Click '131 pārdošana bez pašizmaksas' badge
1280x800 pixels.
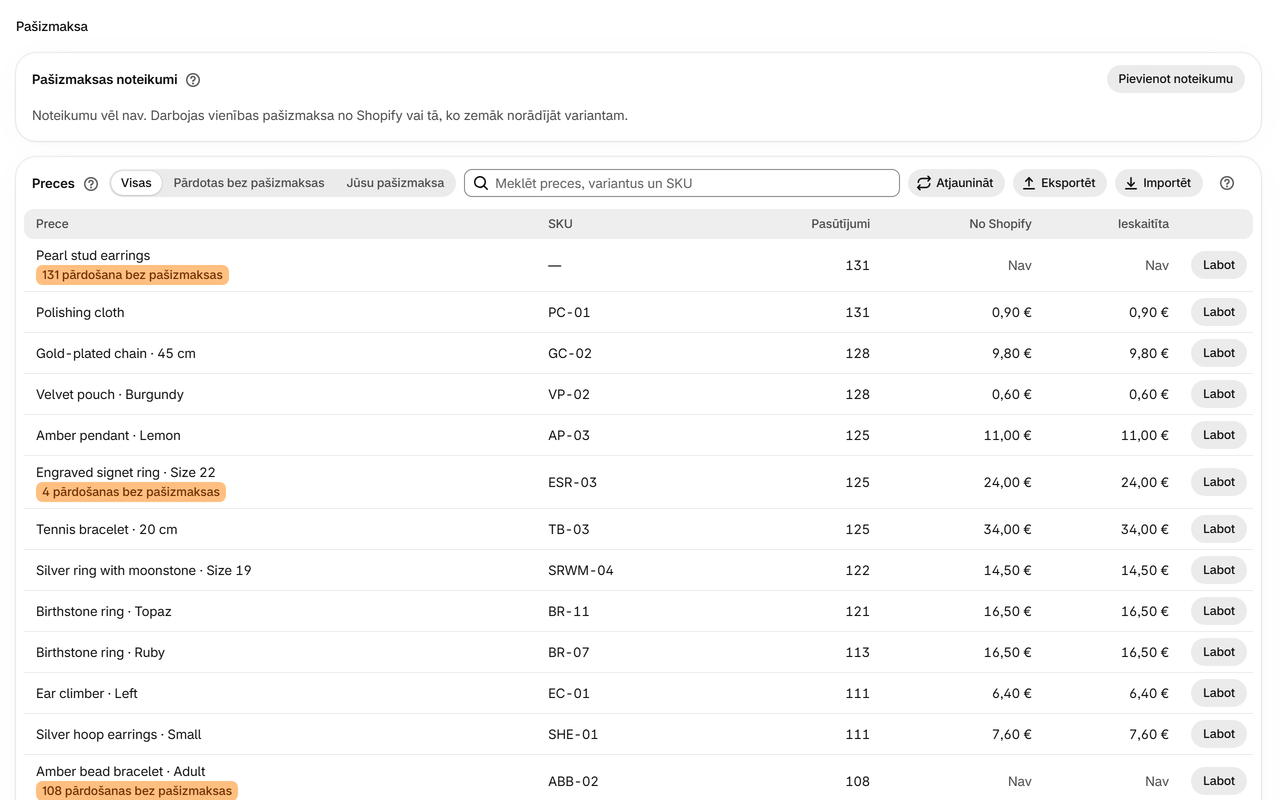point(132,275)
